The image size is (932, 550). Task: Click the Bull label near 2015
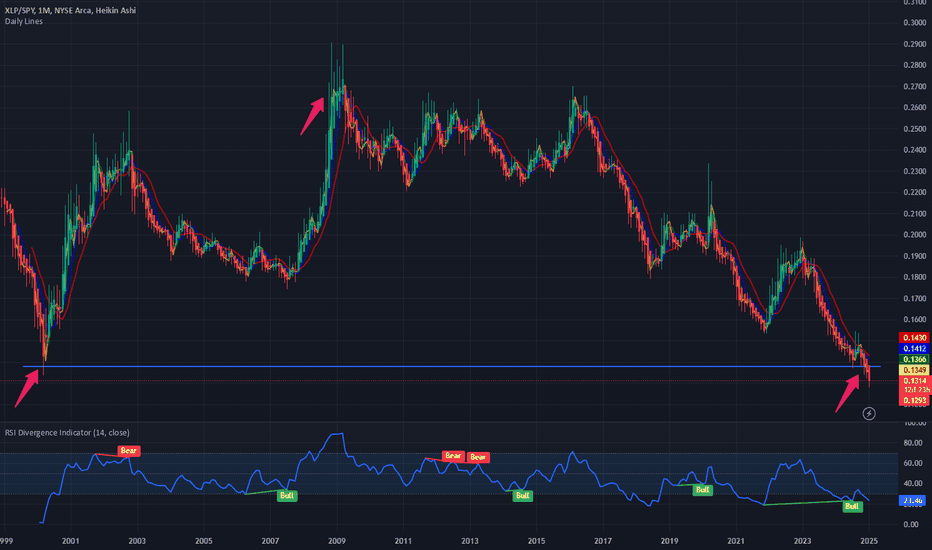coord(522,495)
